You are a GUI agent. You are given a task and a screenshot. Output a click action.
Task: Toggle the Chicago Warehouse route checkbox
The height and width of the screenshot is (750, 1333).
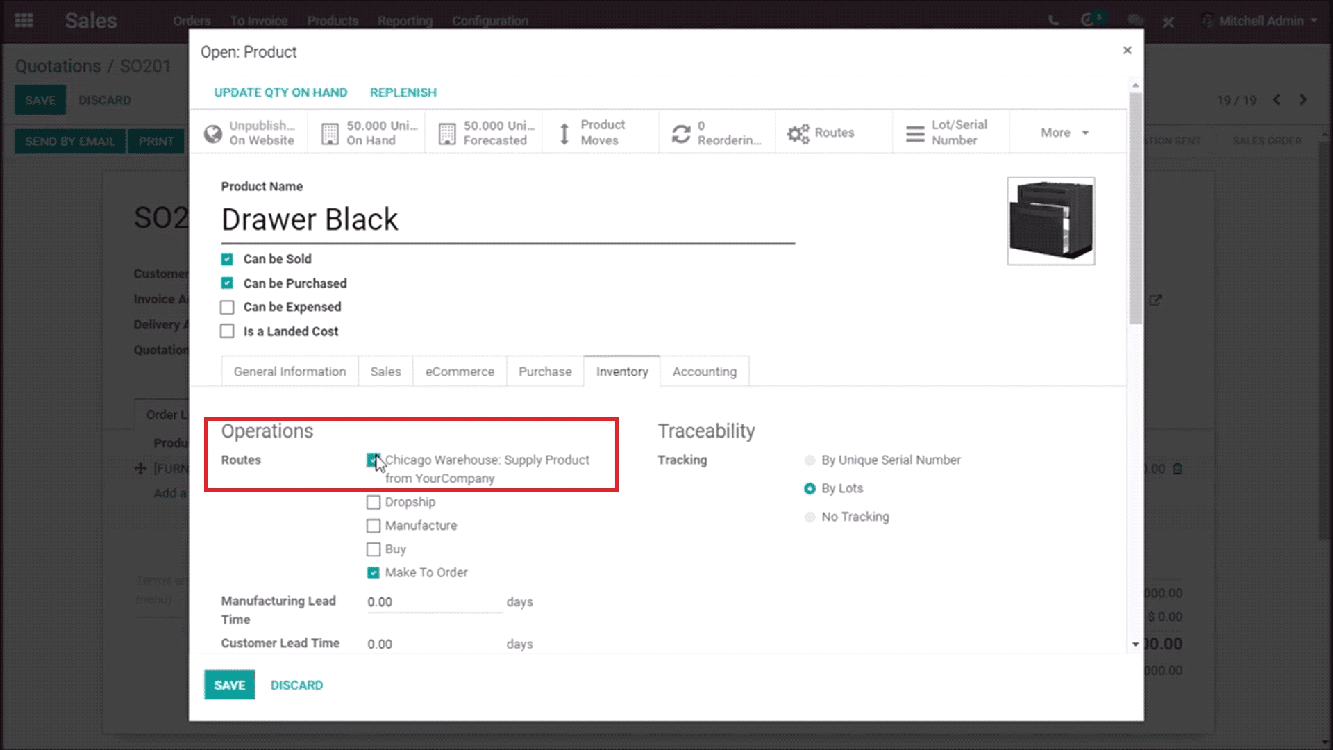(x=374, y=460)
